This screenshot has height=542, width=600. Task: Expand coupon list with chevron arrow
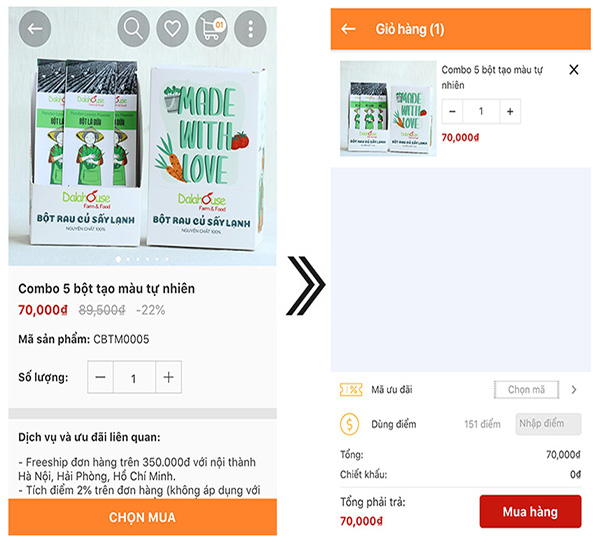(x=573, y=390)
